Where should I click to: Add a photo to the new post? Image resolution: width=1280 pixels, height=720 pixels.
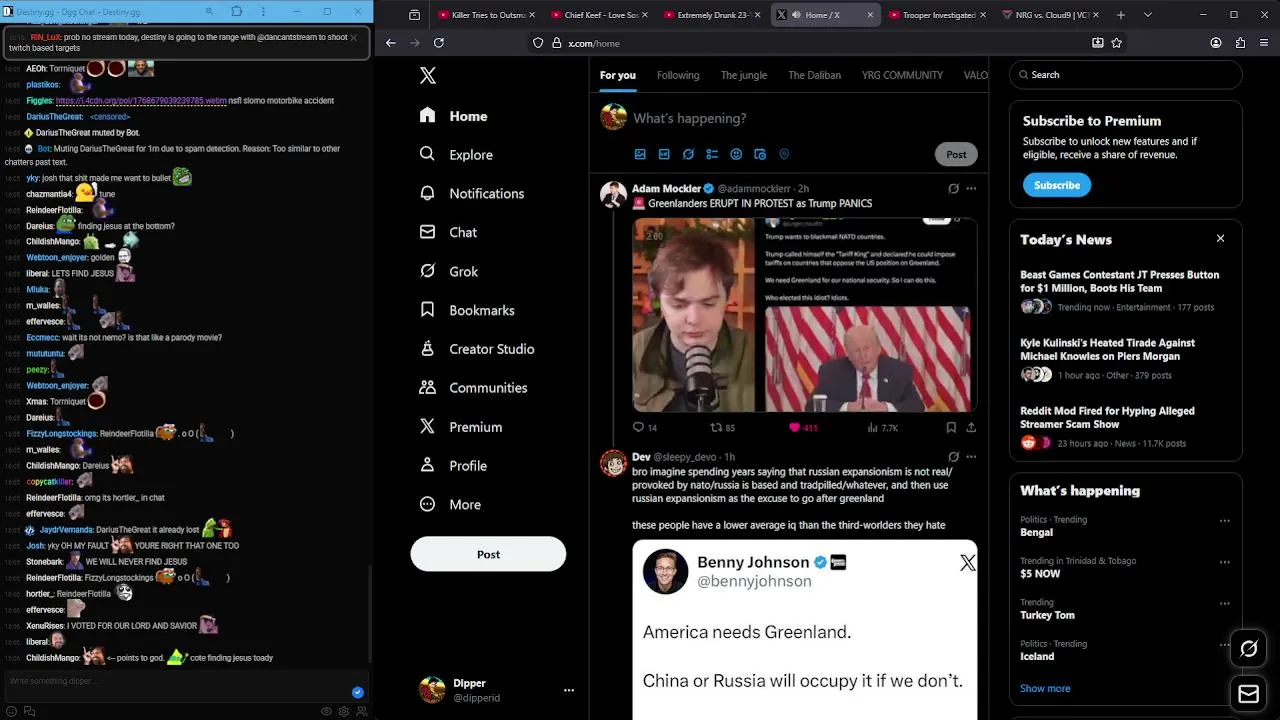tap(640, 154)
